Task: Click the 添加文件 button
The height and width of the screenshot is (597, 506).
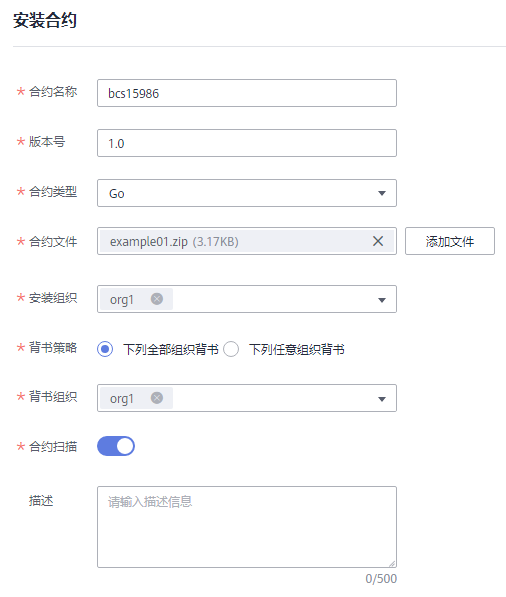Action: [450, 241]
